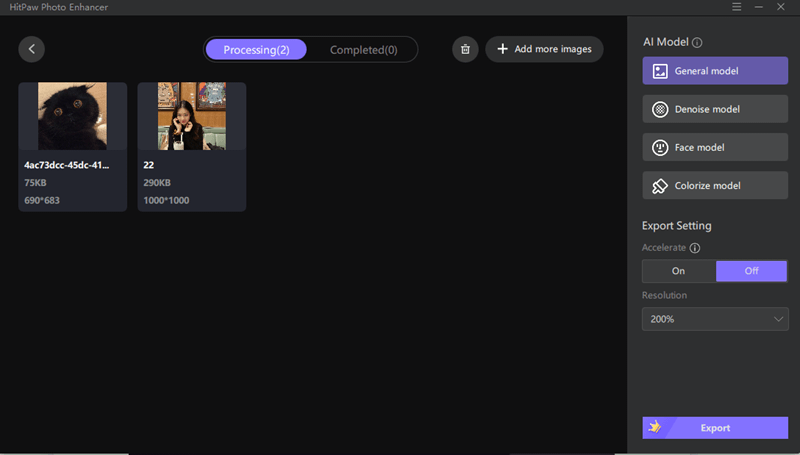
Task: Click the trash icon to delete images
Action: point(465,49)
